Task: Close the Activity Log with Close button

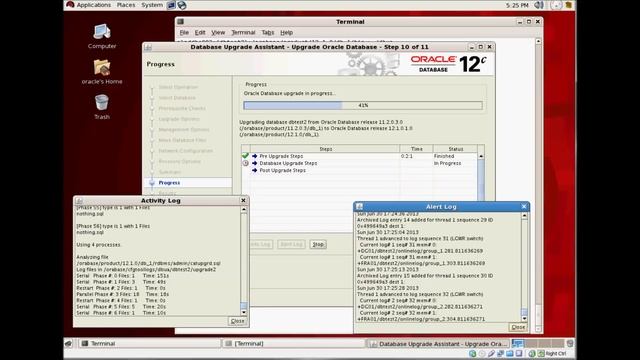Action: 238,321
